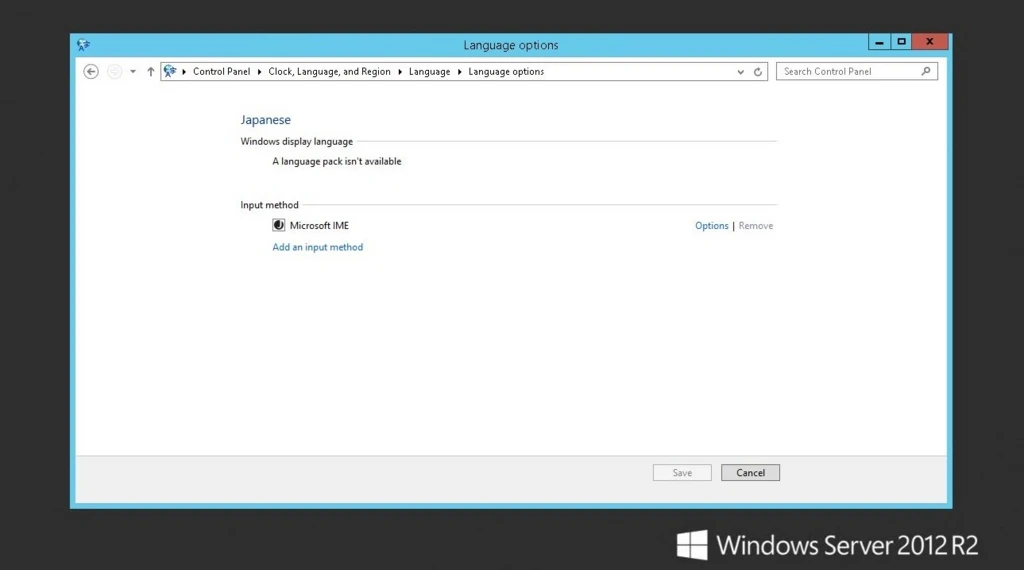The height and width of the screenshot is (570, 1024).
Task: Open address bar history dropdown
Action: [741, 72]
